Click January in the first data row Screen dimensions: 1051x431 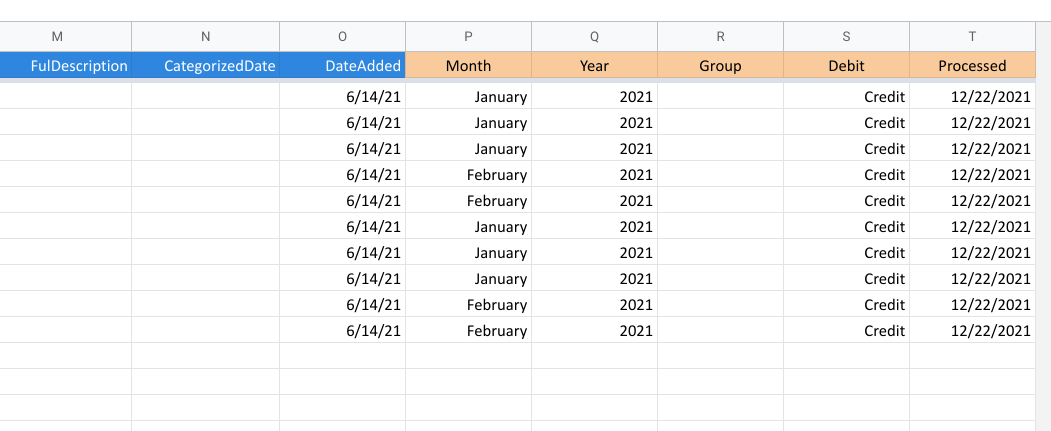point(469,97)
